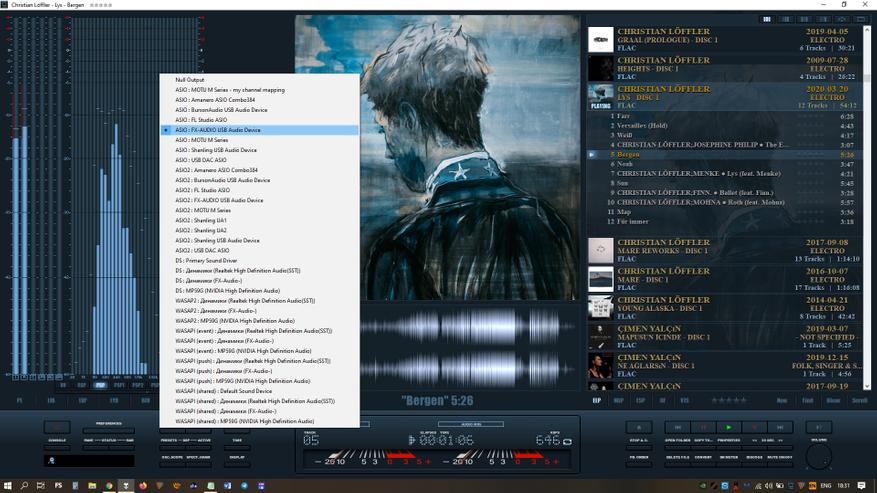Select the Null Output device

point(259,79)
